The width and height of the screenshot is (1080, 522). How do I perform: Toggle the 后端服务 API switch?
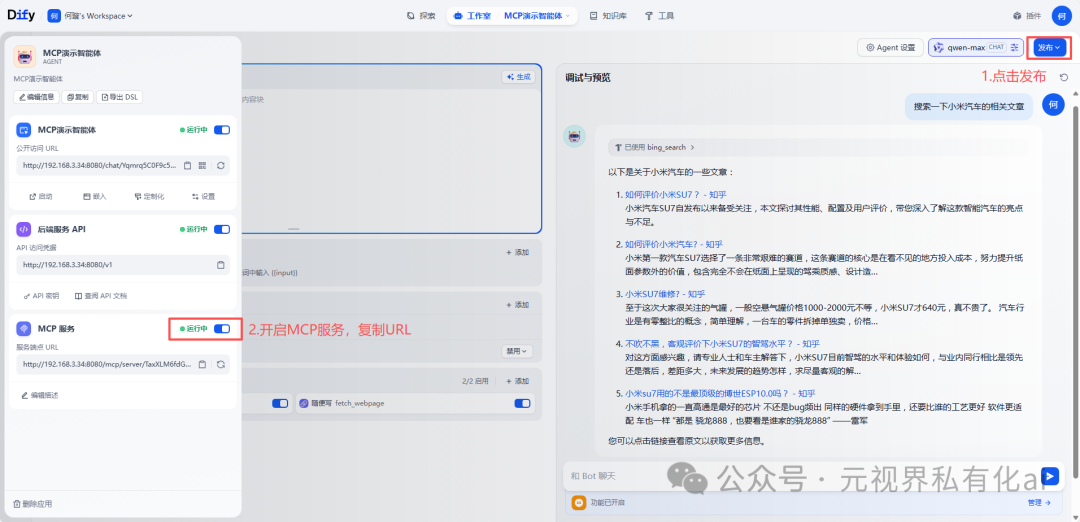click(x=222, y=229)
